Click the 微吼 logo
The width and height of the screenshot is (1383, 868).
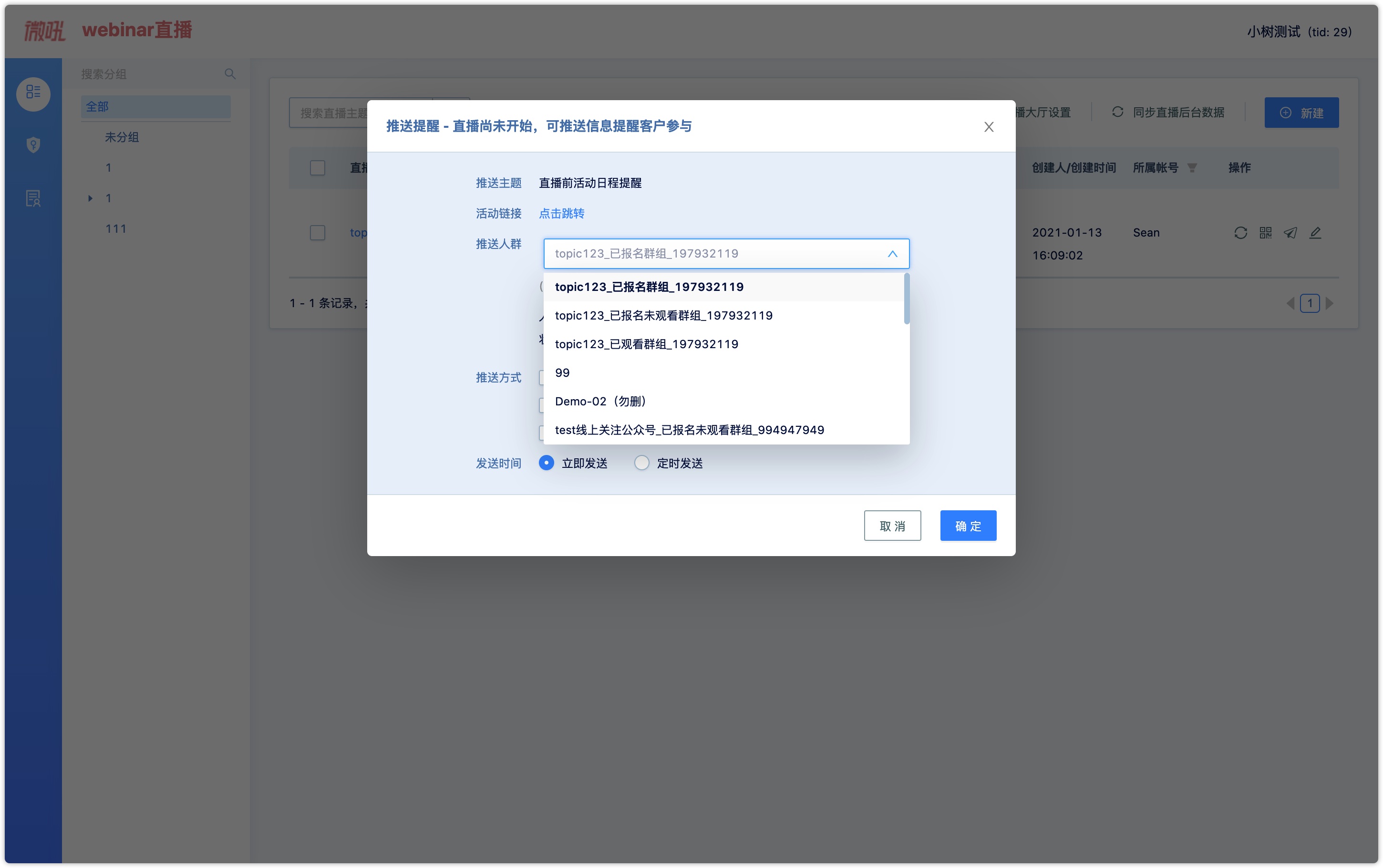click(45, 31)
